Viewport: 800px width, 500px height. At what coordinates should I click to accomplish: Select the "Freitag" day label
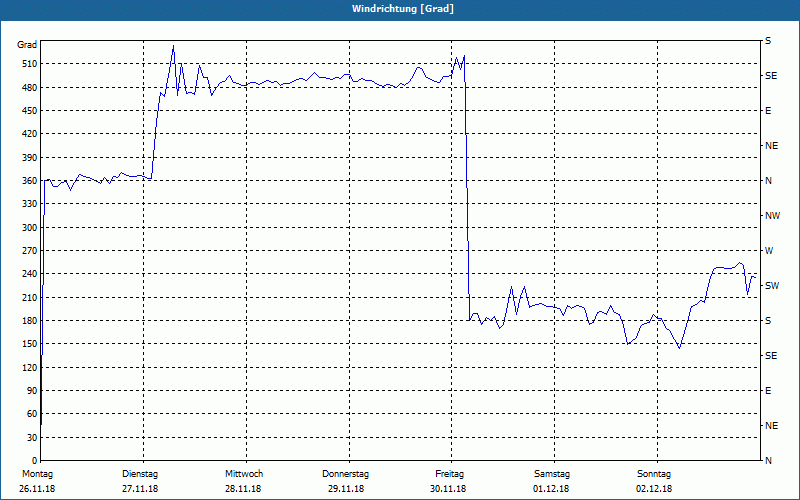(449, 474)
